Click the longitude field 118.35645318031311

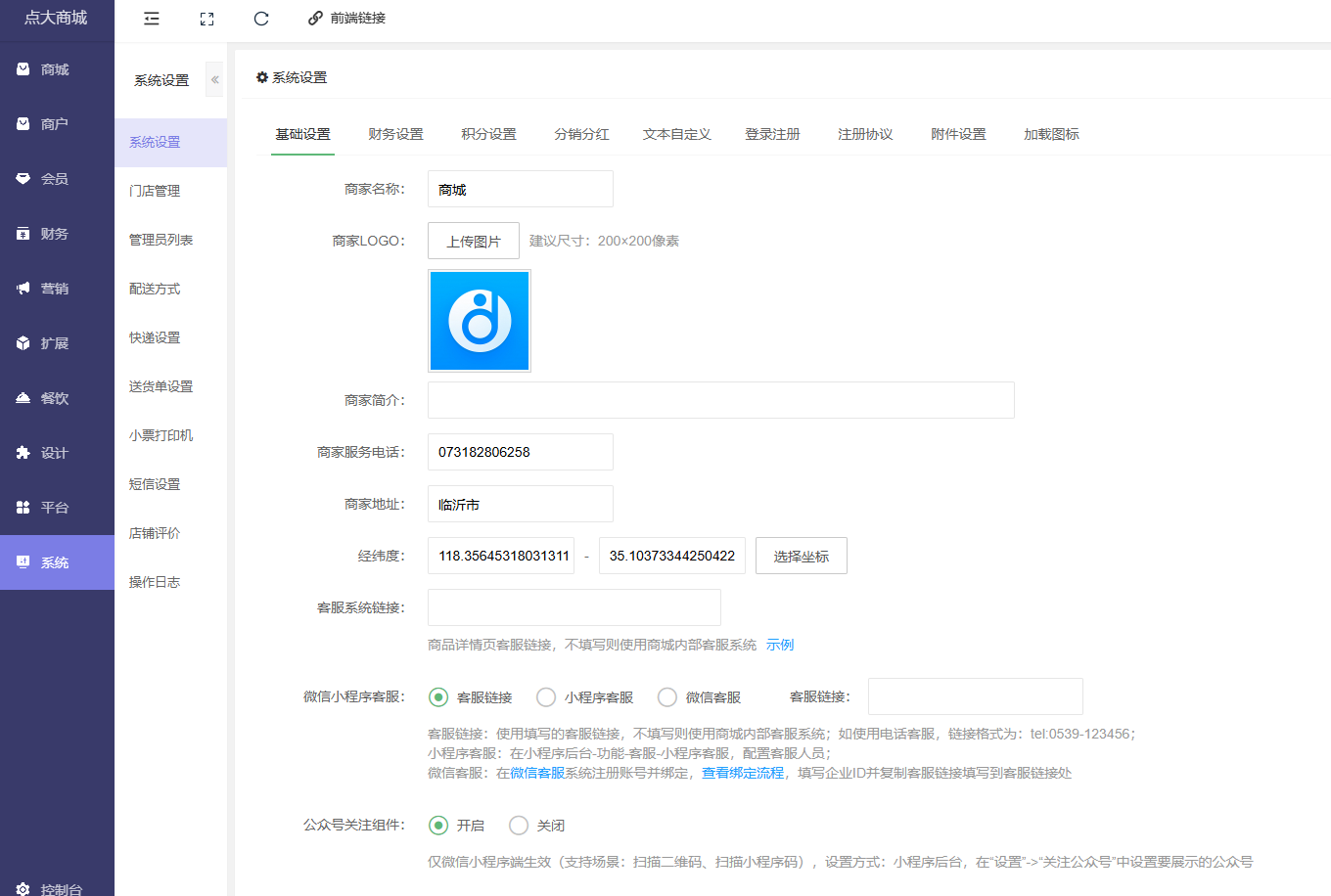501,556
